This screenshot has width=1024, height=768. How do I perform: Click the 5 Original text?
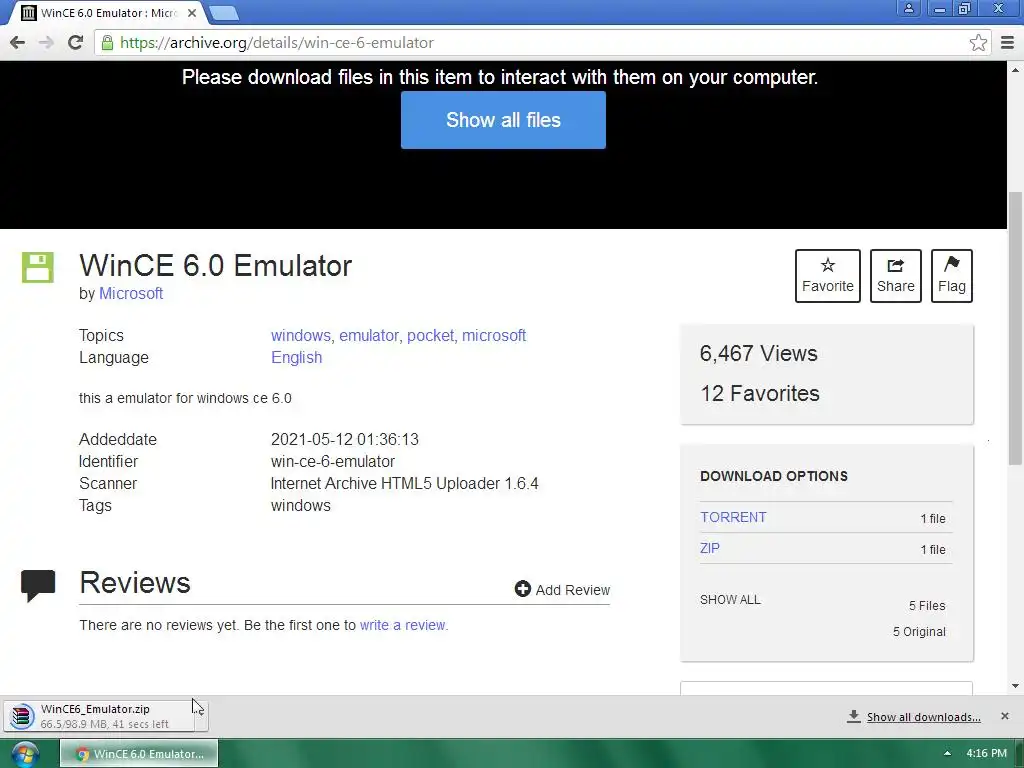[919, 632]
